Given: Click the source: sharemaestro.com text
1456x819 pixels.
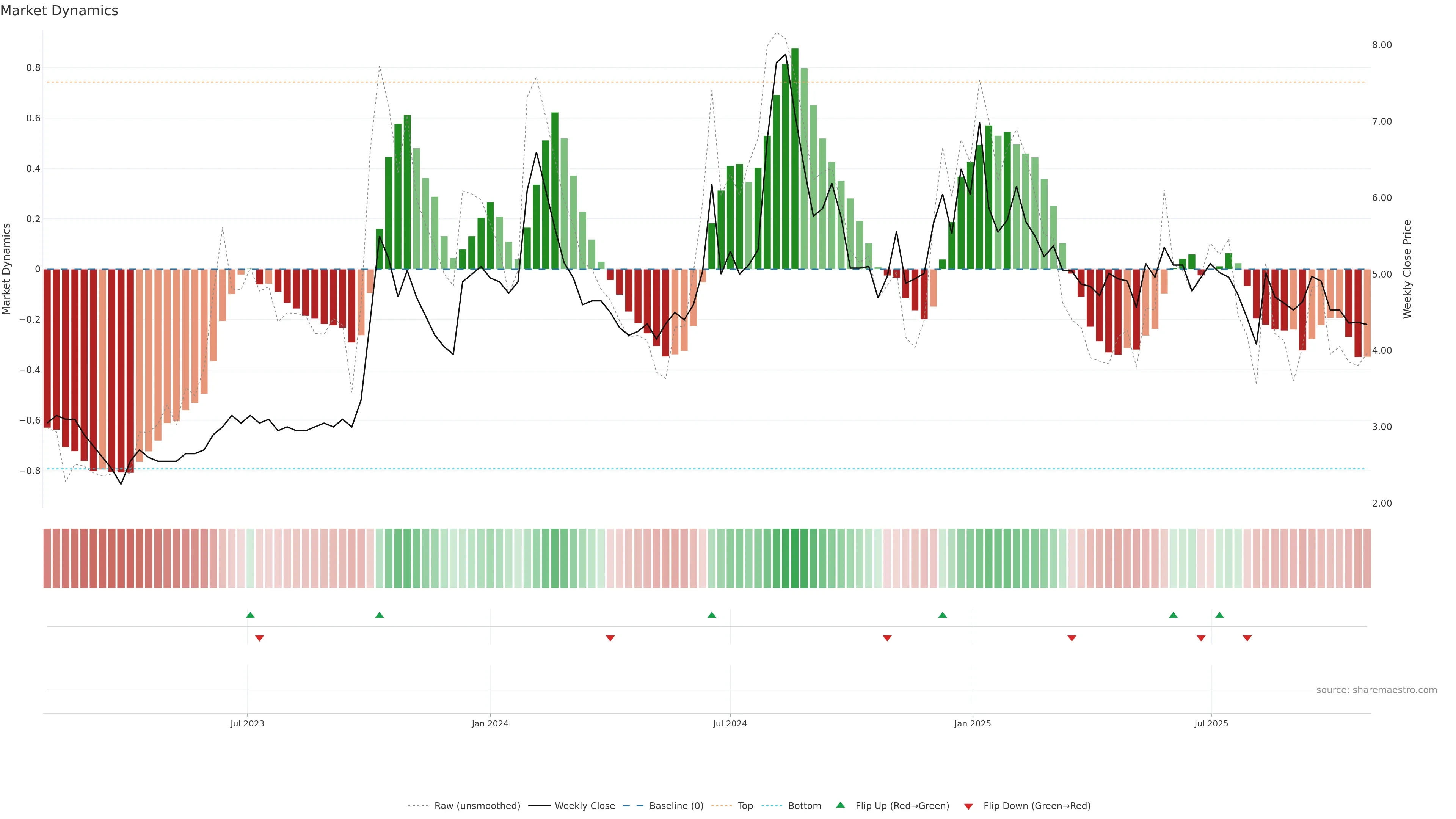Looking at the screenshot, I should pos(1376,690).
